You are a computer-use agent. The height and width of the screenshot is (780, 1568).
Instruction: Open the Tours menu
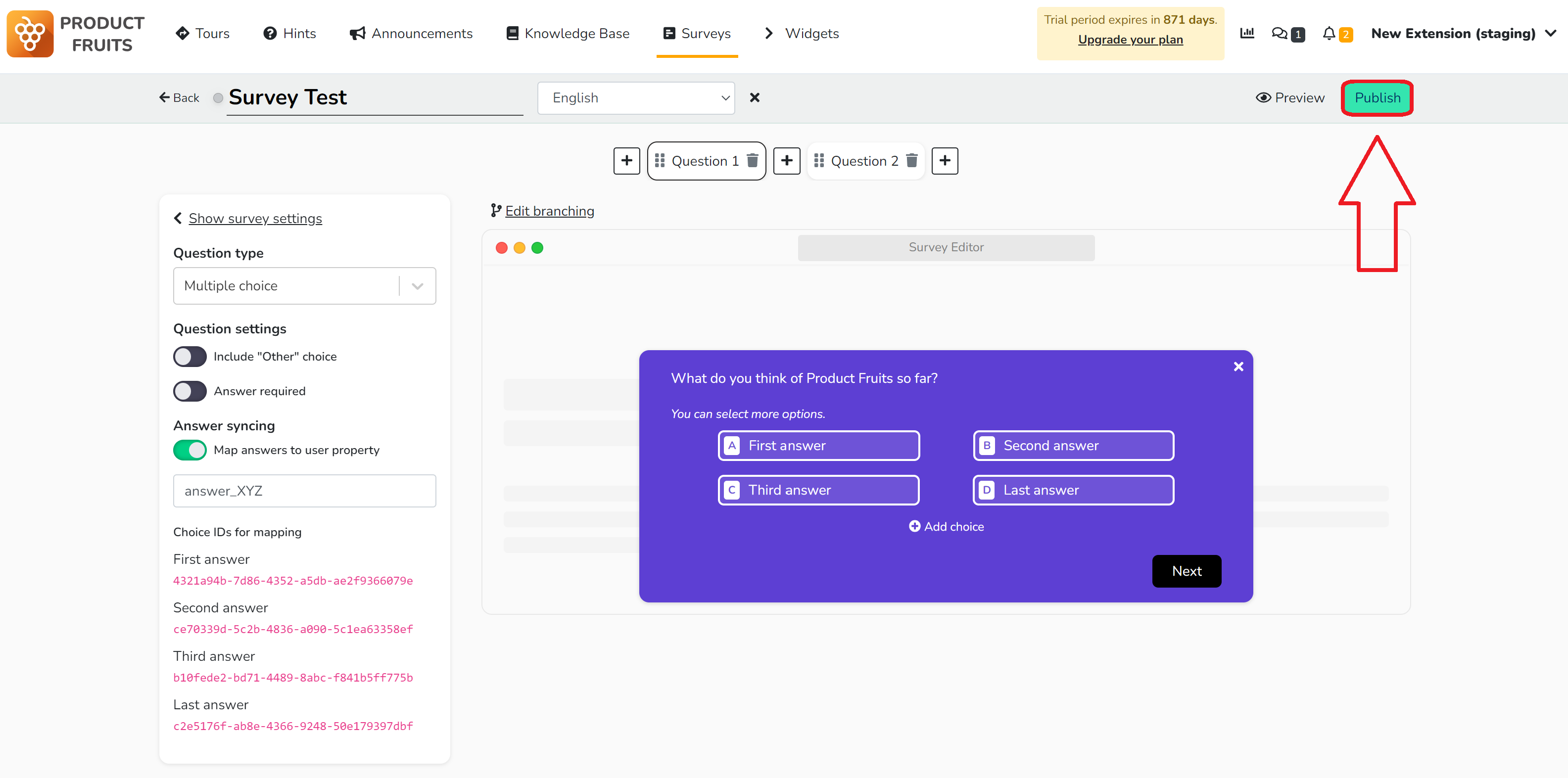tap(202, 34)
